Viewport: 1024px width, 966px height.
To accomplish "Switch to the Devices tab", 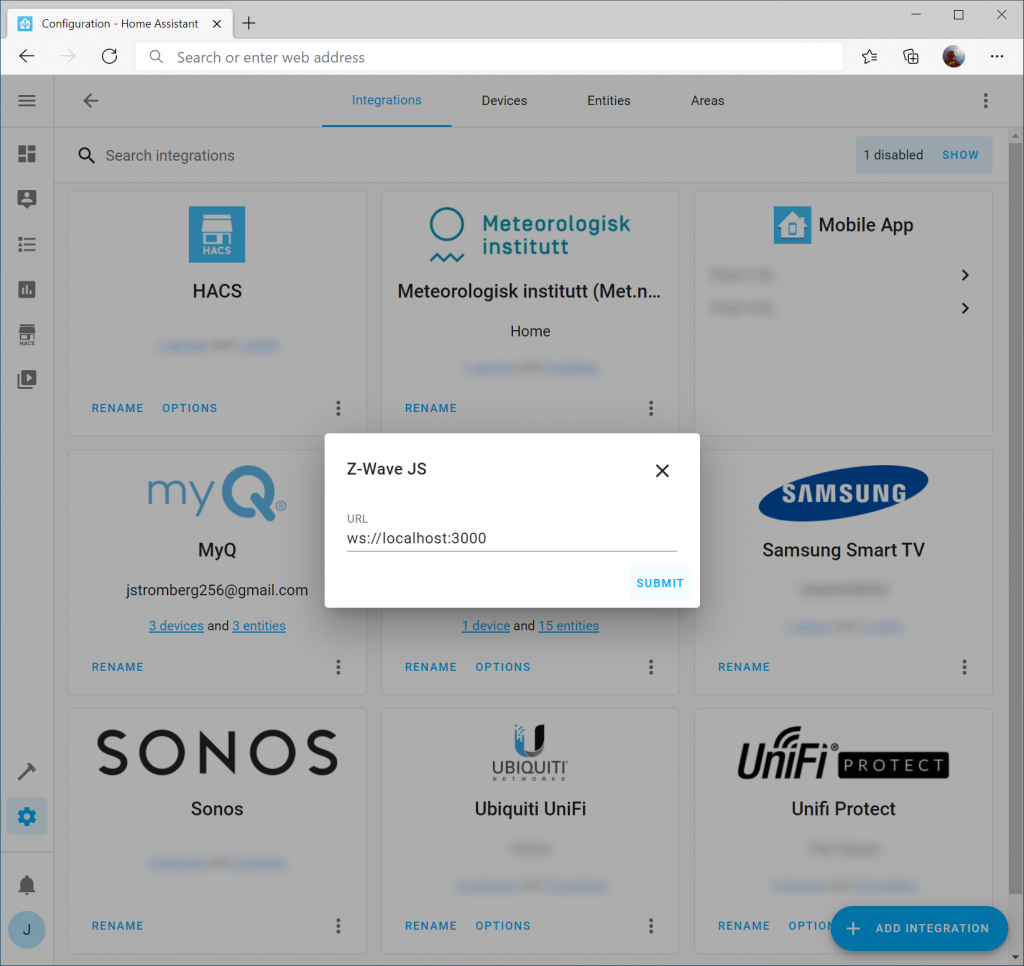I will tap(504, 101).
